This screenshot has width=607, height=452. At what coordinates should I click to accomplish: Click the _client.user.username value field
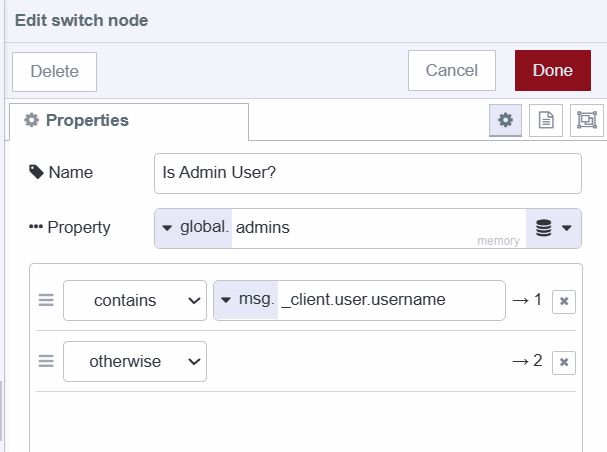point(390,300)
